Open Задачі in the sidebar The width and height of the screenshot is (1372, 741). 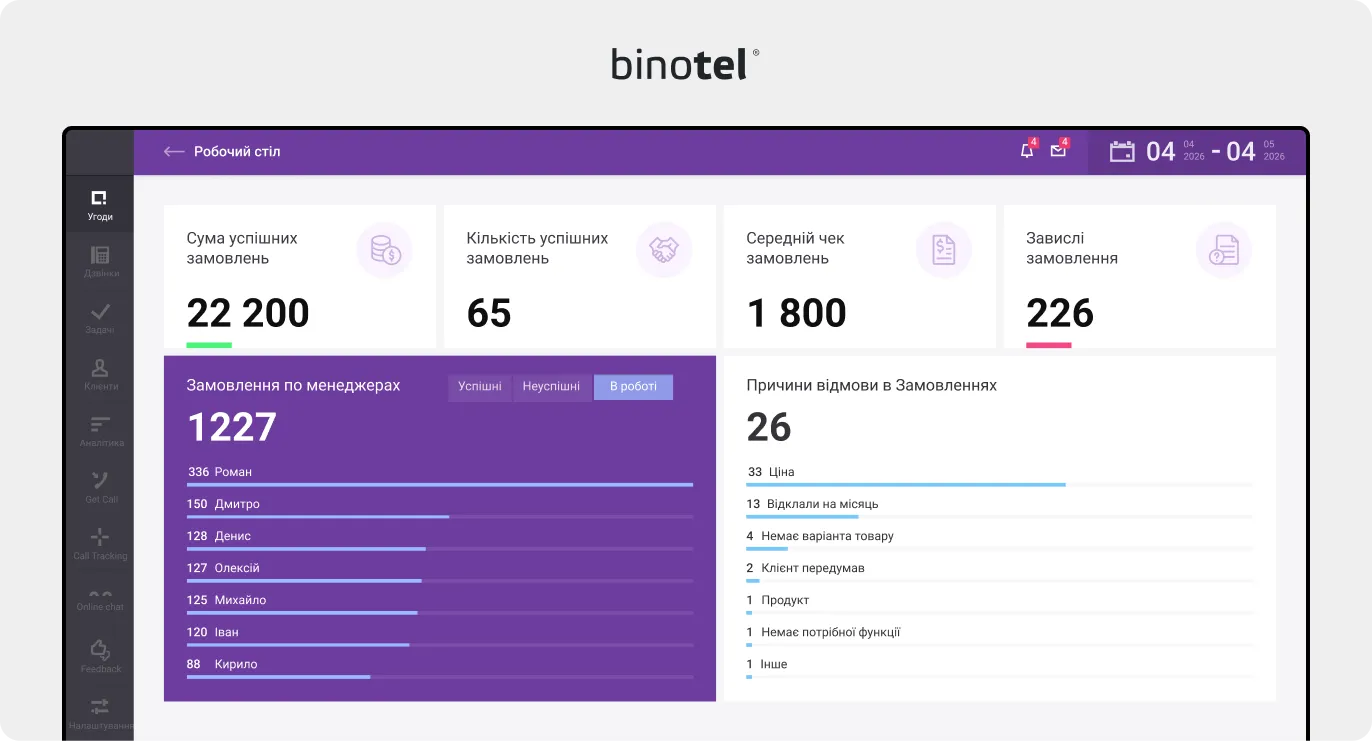(100, 318)
